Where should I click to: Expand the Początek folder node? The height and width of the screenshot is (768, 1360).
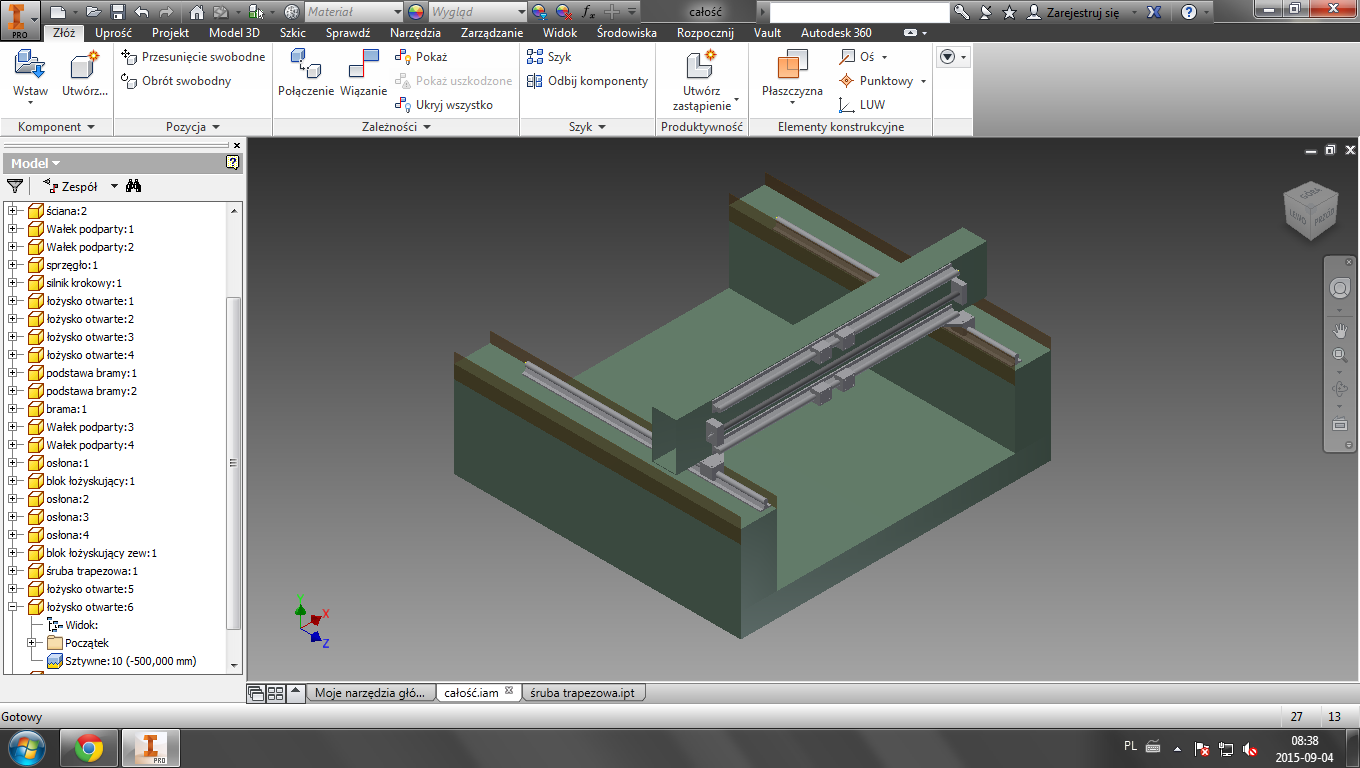pyautogui.click(x=32, y=643)
